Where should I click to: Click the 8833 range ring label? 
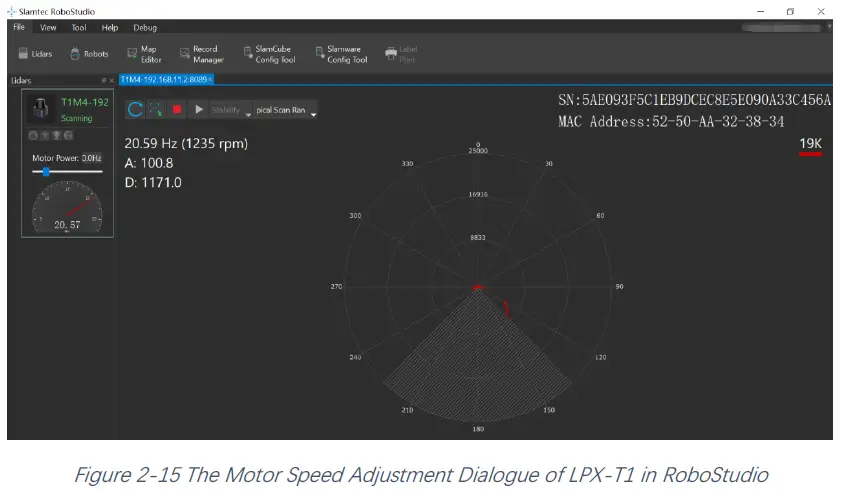pyautogui.click(x=478, y=237)
